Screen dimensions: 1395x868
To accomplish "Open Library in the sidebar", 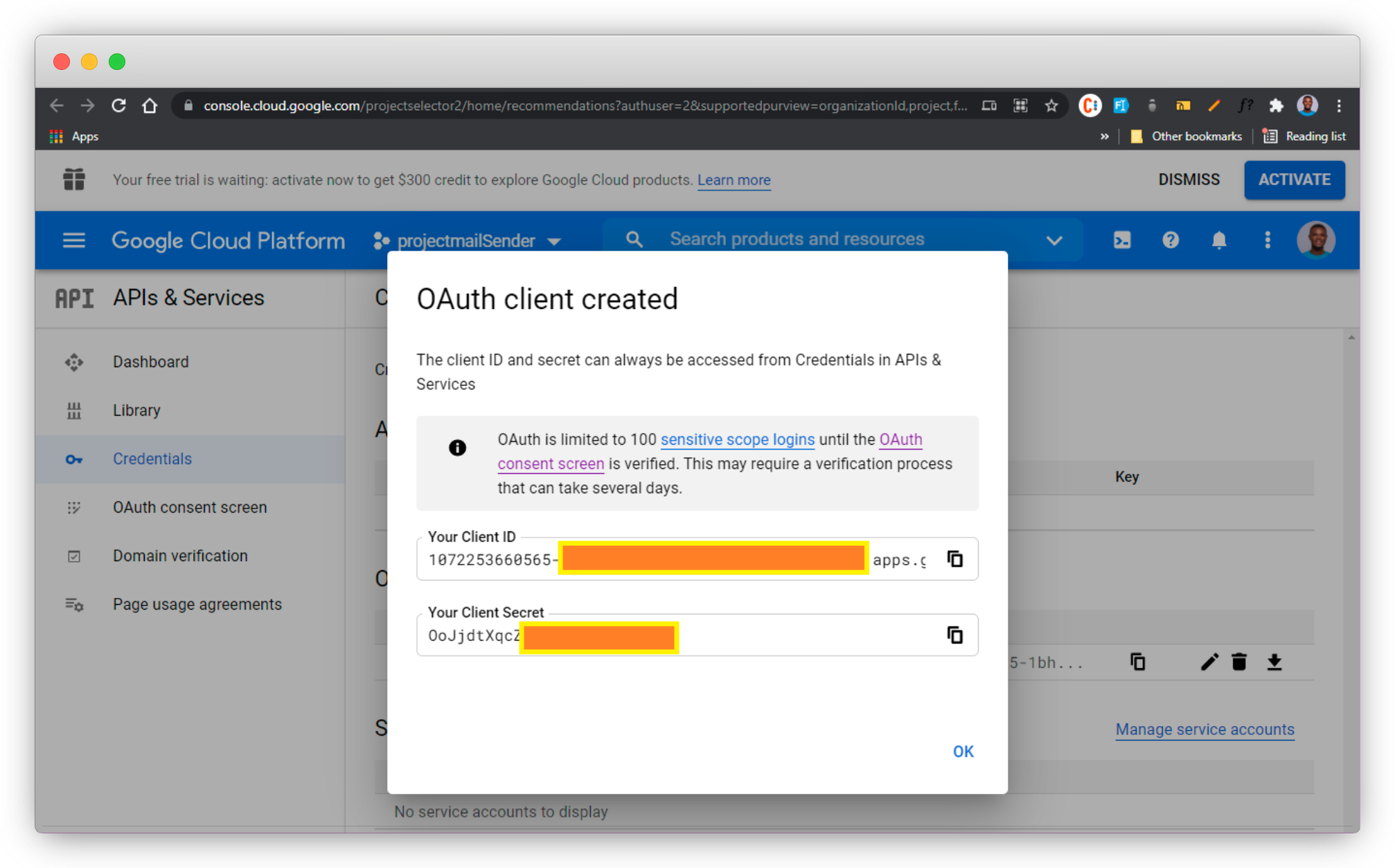I will (x=190, y=410).
